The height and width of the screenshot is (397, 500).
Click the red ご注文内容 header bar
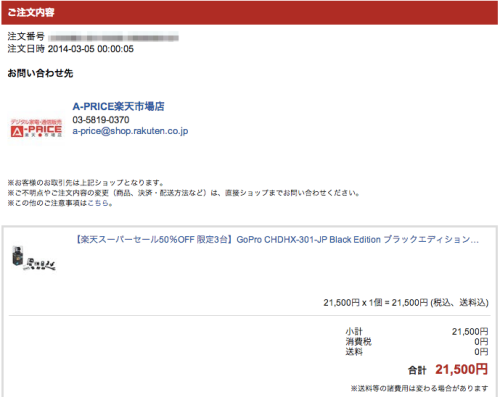[x=250, y=12]
